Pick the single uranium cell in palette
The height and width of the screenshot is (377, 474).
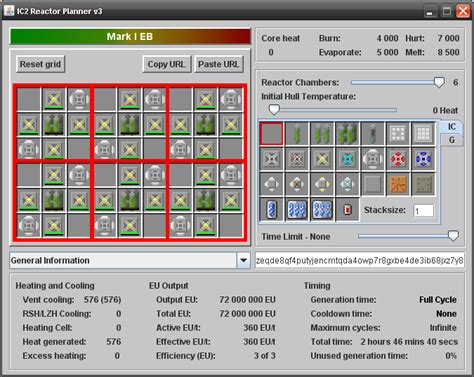pos(297,134)
